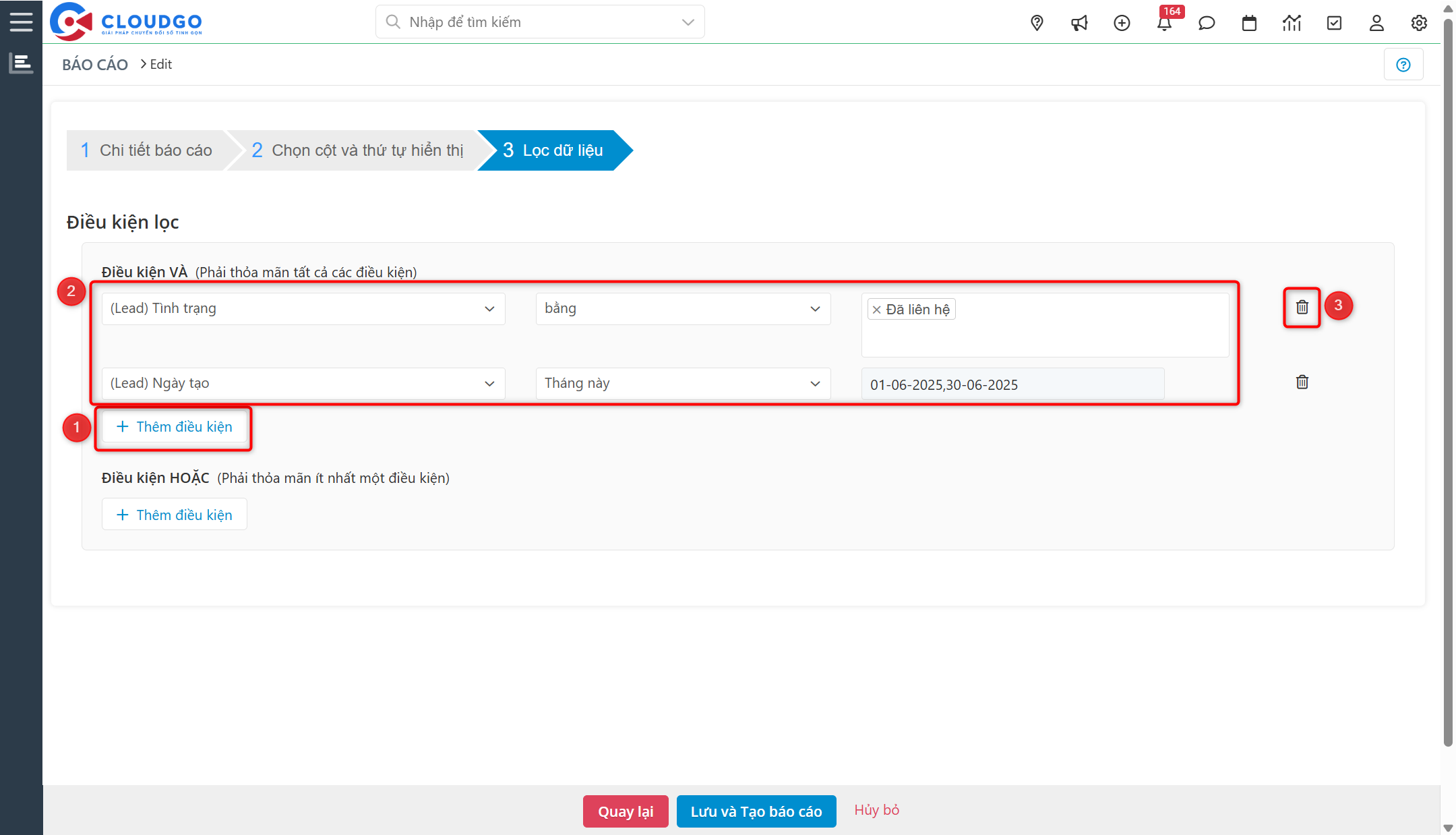
Task: Open the announcements megaphone icon
Action: coord(1079,22)
